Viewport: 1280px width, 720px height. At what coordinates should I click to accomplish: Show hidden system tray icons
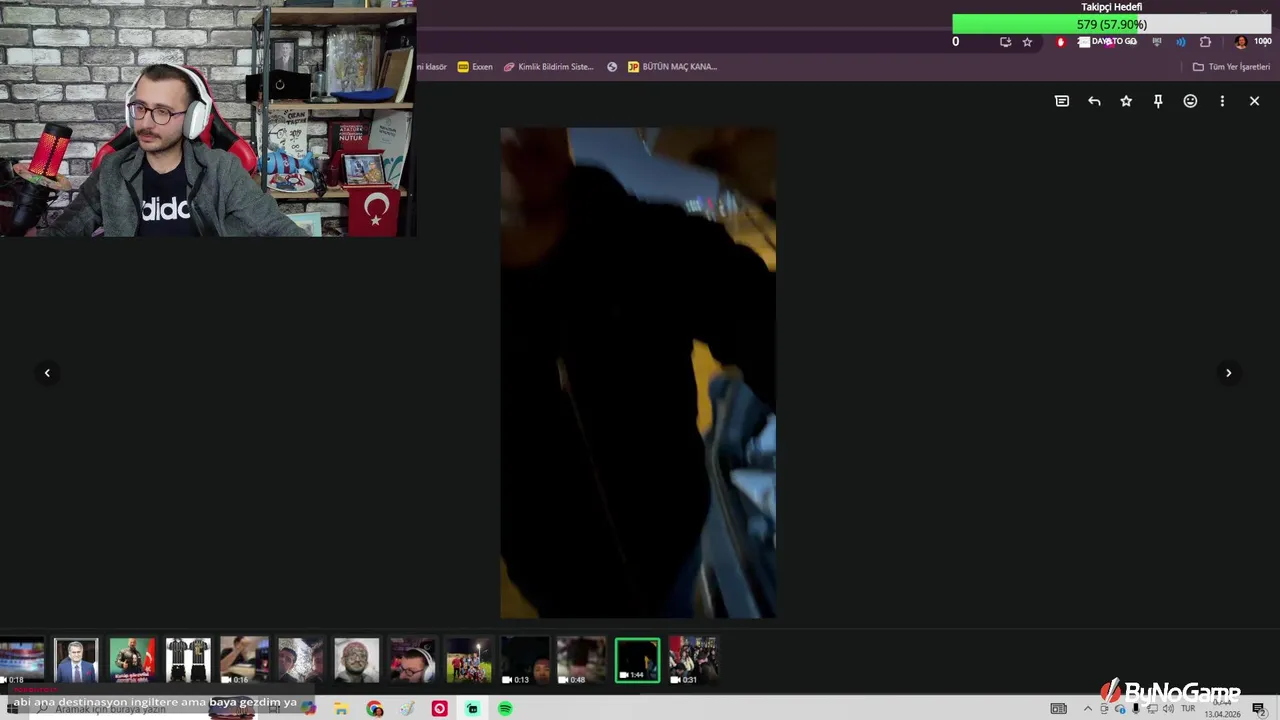point(1088,709)
